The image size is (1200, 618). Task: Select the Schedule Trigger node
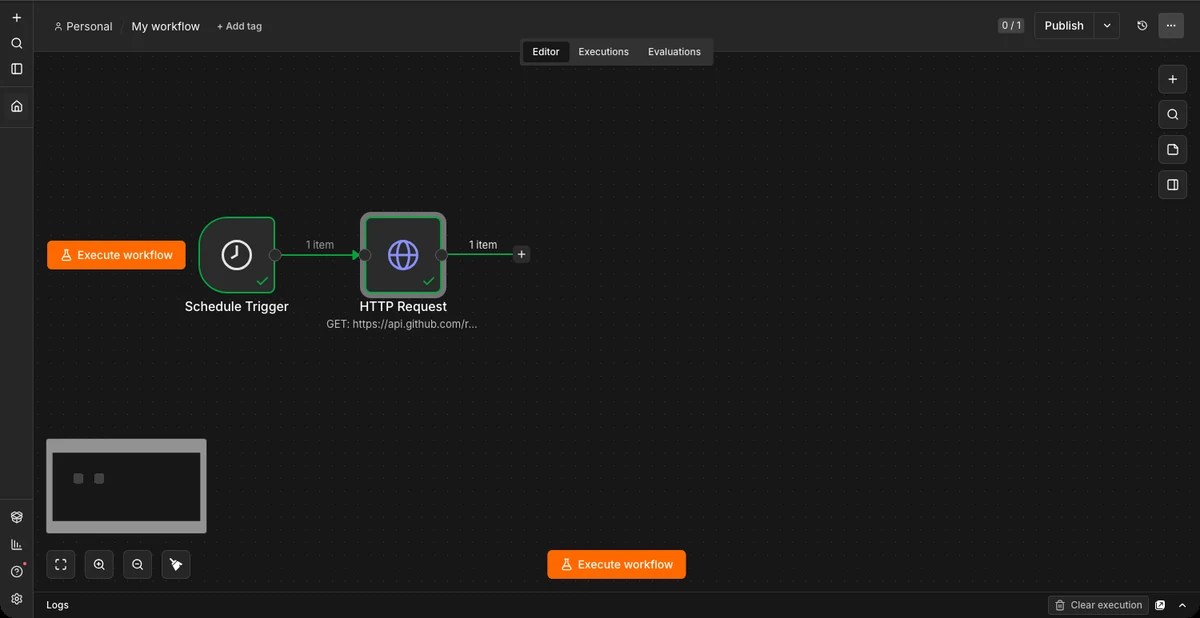pyautogui.click(x=237, y=255)
